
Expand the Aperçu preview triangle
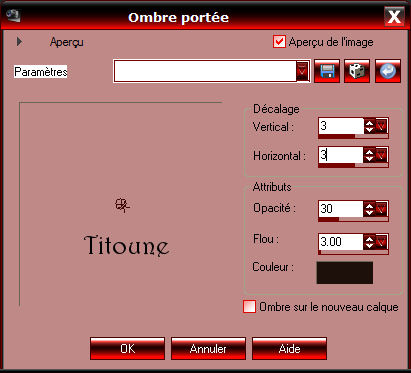point(19,42)
